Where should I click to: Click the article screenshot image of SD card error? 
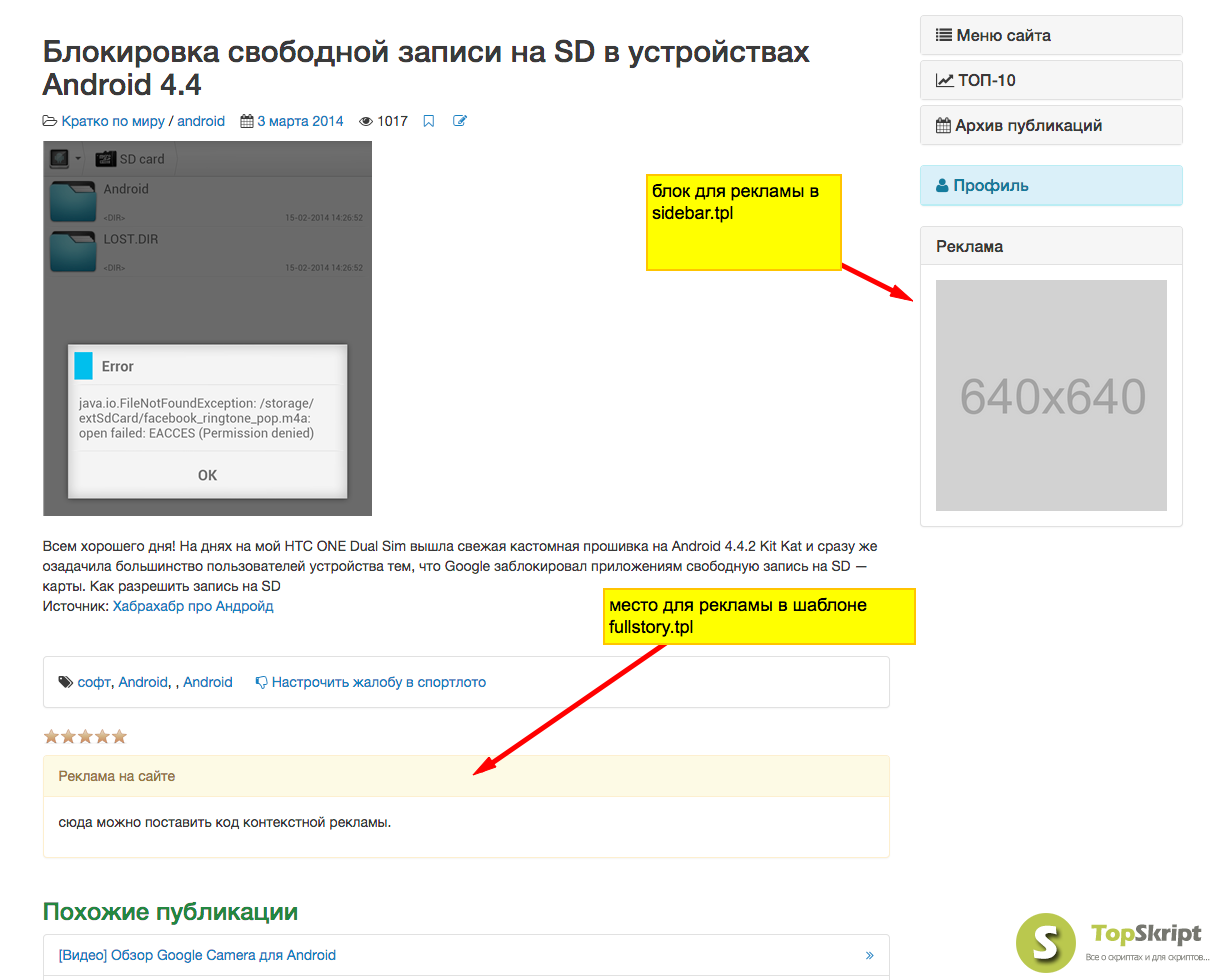pyautogui.click(x=207, y=328)
